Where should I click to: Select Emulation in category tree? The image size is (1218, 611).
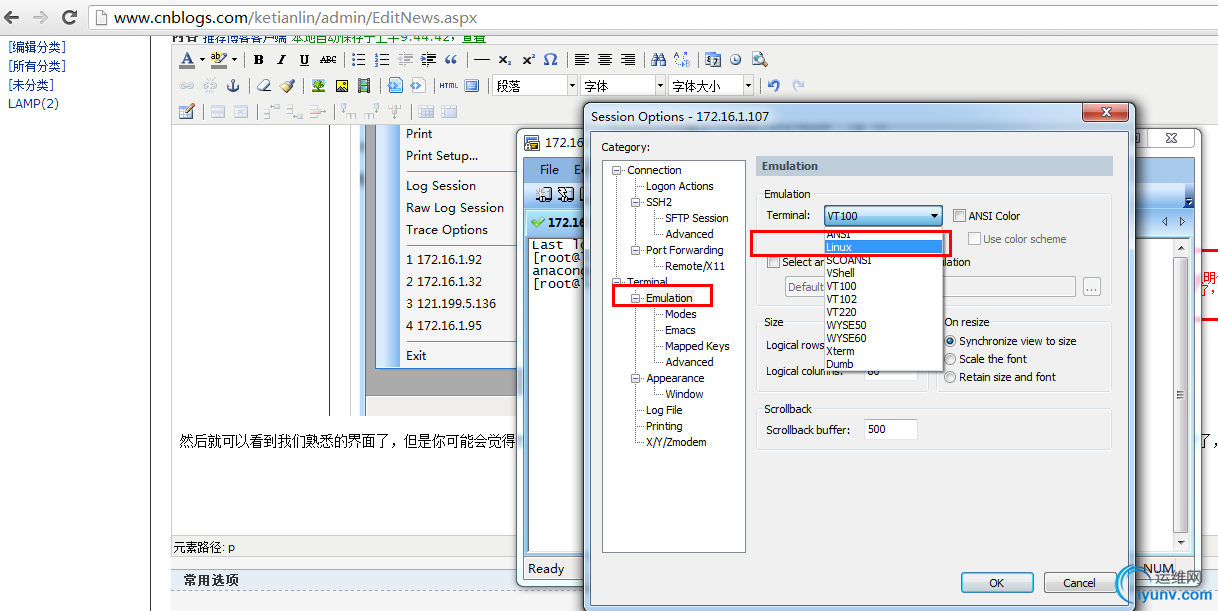click(669, 298)
